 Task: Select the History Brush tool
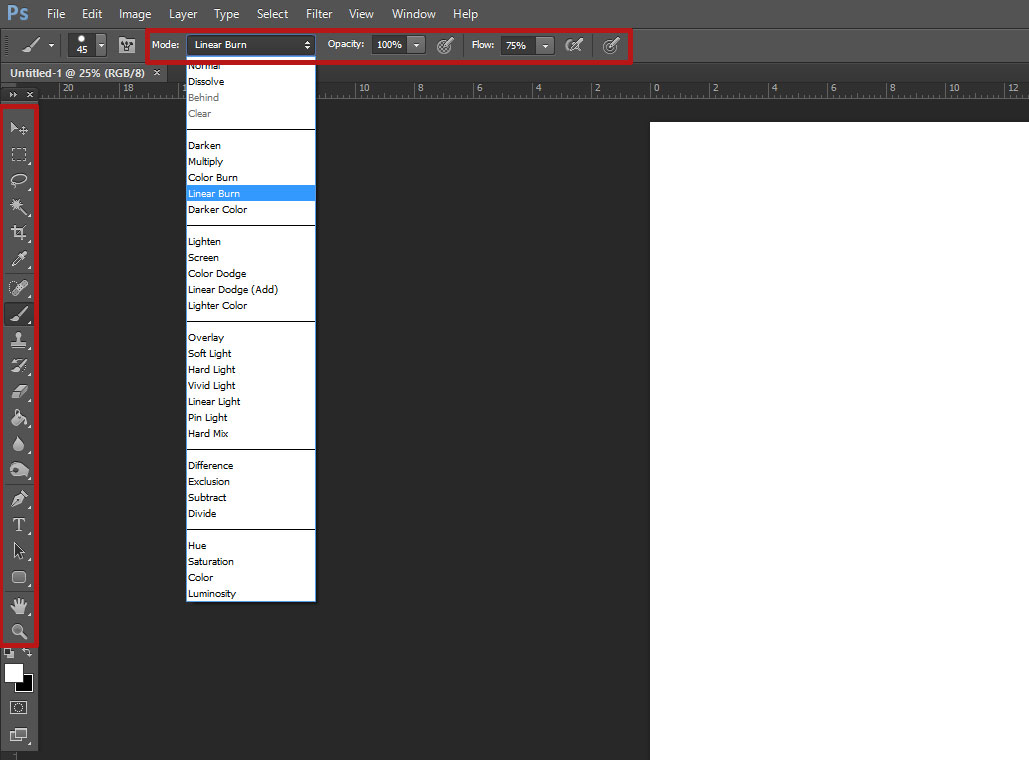19,366
